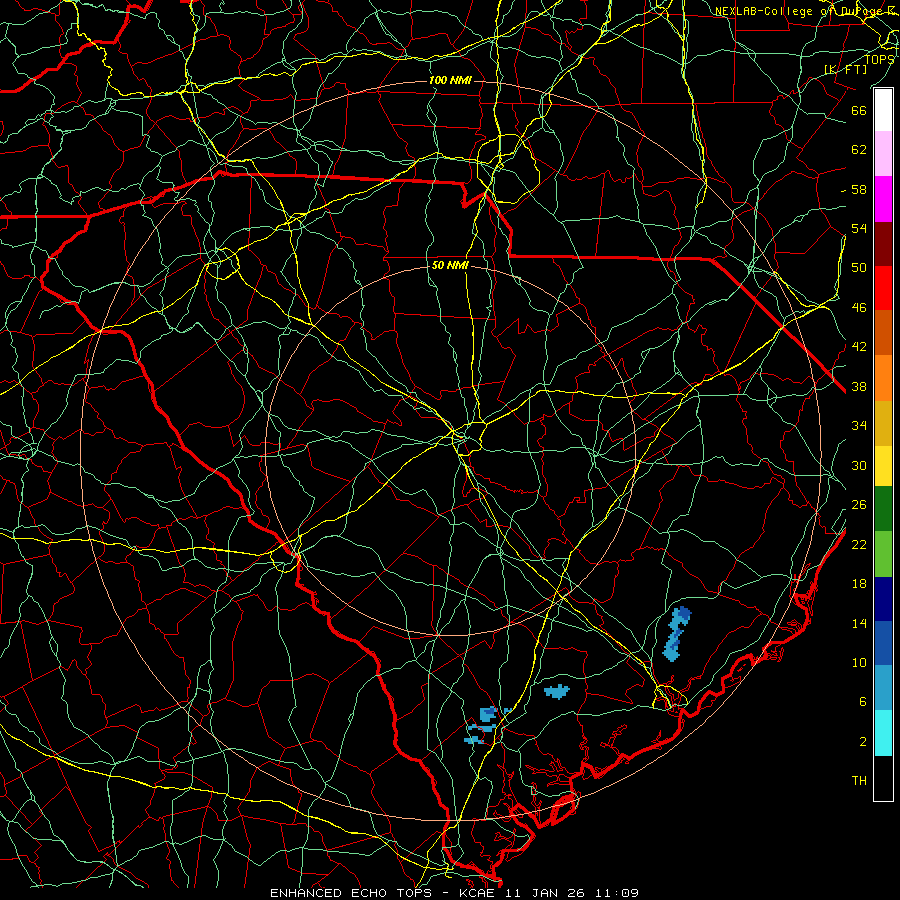Viewport: 900px width, 900px height.
Task: Click the "22" legend value
Action: 859,544
